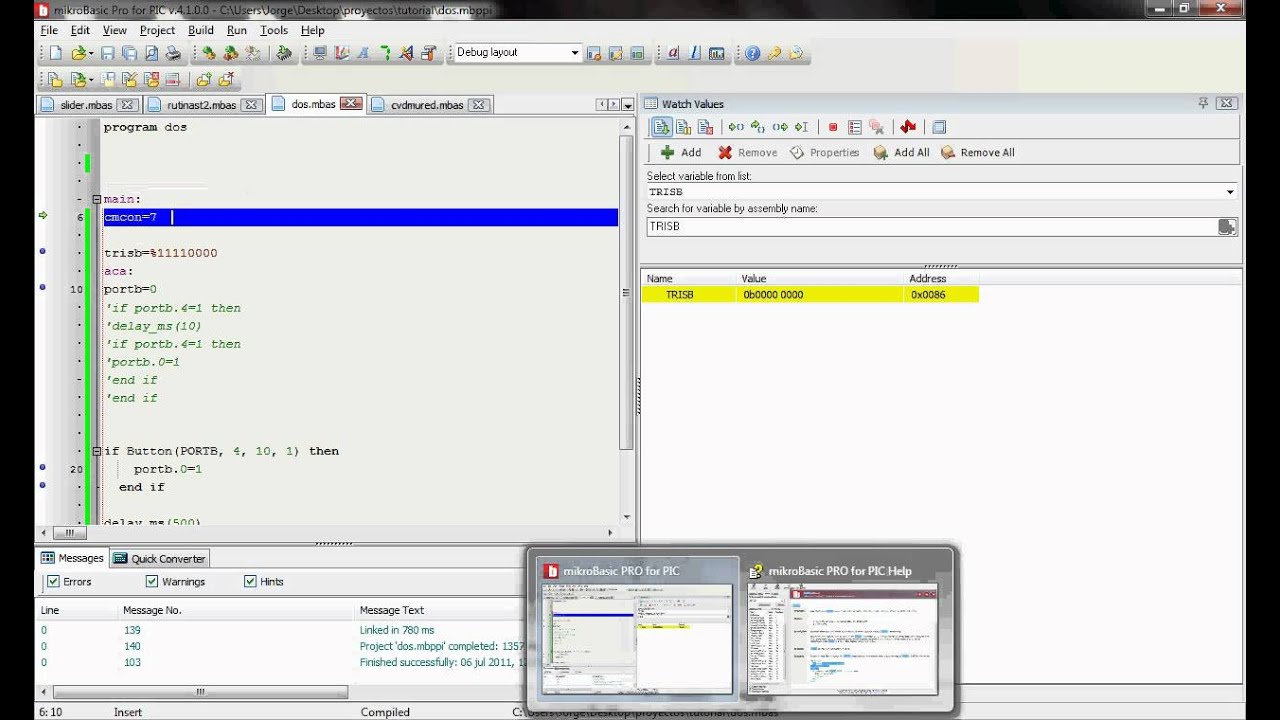Image resolution: width=1280 pixels, height=720 pixels.
Task: Open the Tools menu
Action: pos(274,30)
